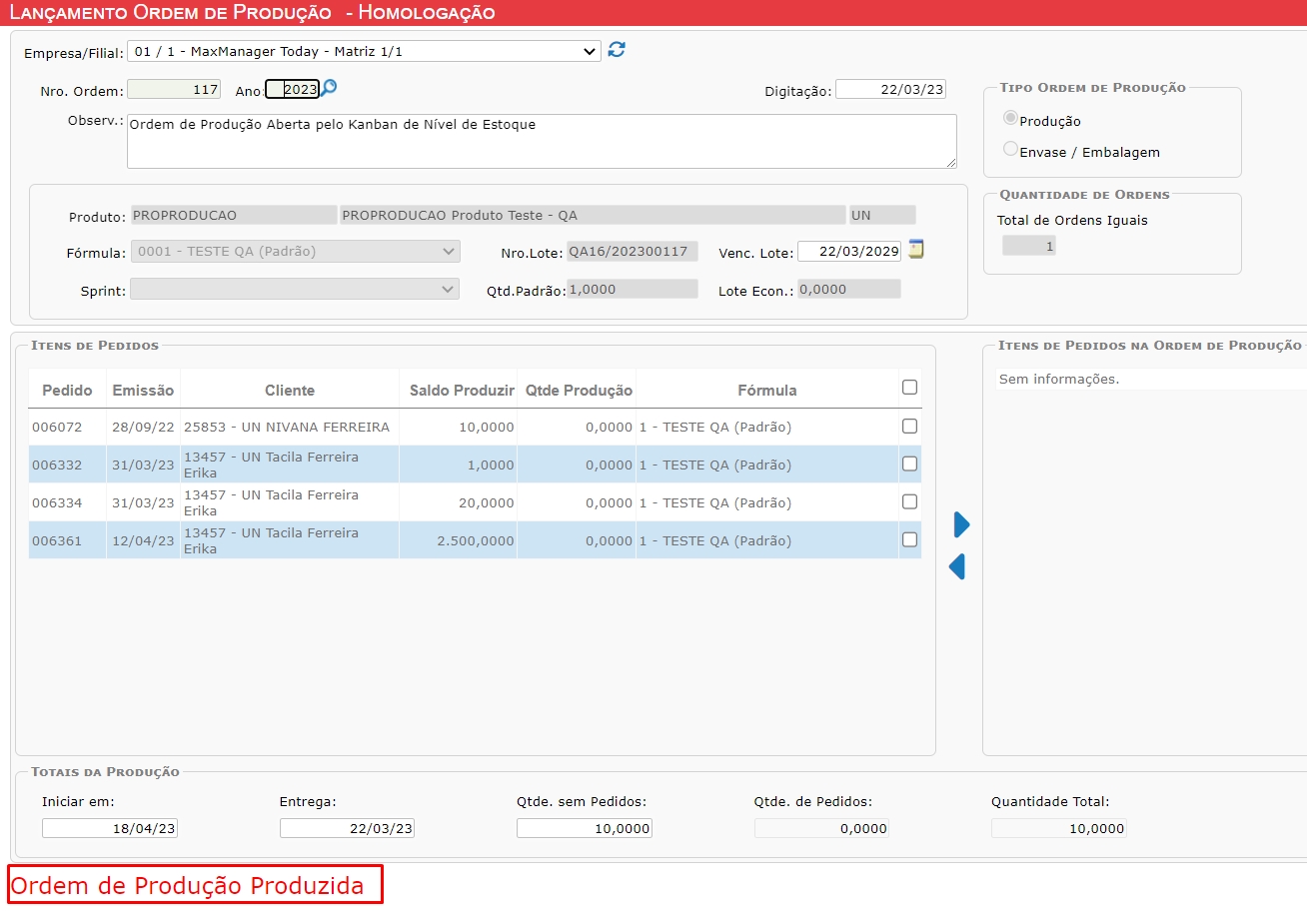Click pedido number 006072
The width and height of the screenshot is (1307, 924).
pyautogui.click(x=57, y=427)
